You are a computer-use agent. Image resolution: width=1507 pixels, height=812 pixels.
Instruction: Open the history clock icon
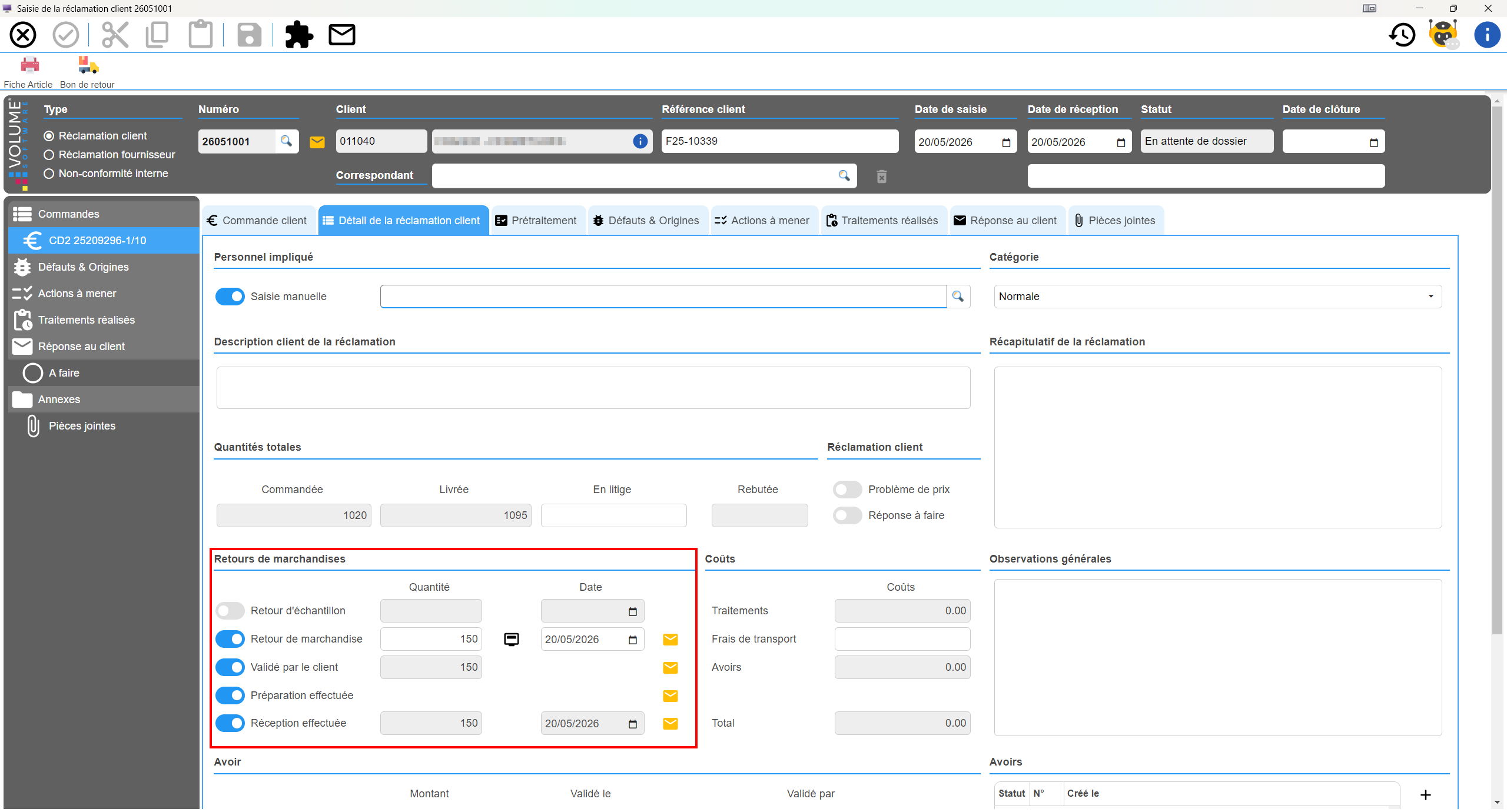[x=1402, y=35]
